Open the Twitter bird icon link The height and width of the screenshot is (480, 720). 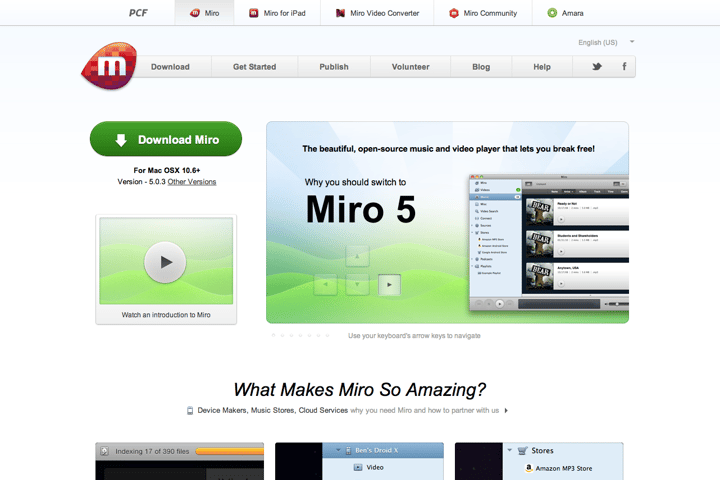point(596,67)
